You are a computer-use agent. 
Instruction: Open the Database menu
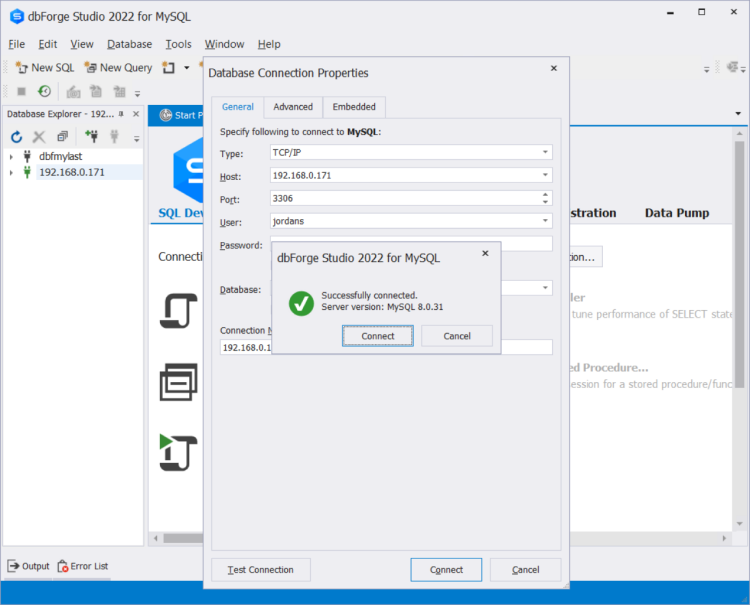click(x=129, y=44)
